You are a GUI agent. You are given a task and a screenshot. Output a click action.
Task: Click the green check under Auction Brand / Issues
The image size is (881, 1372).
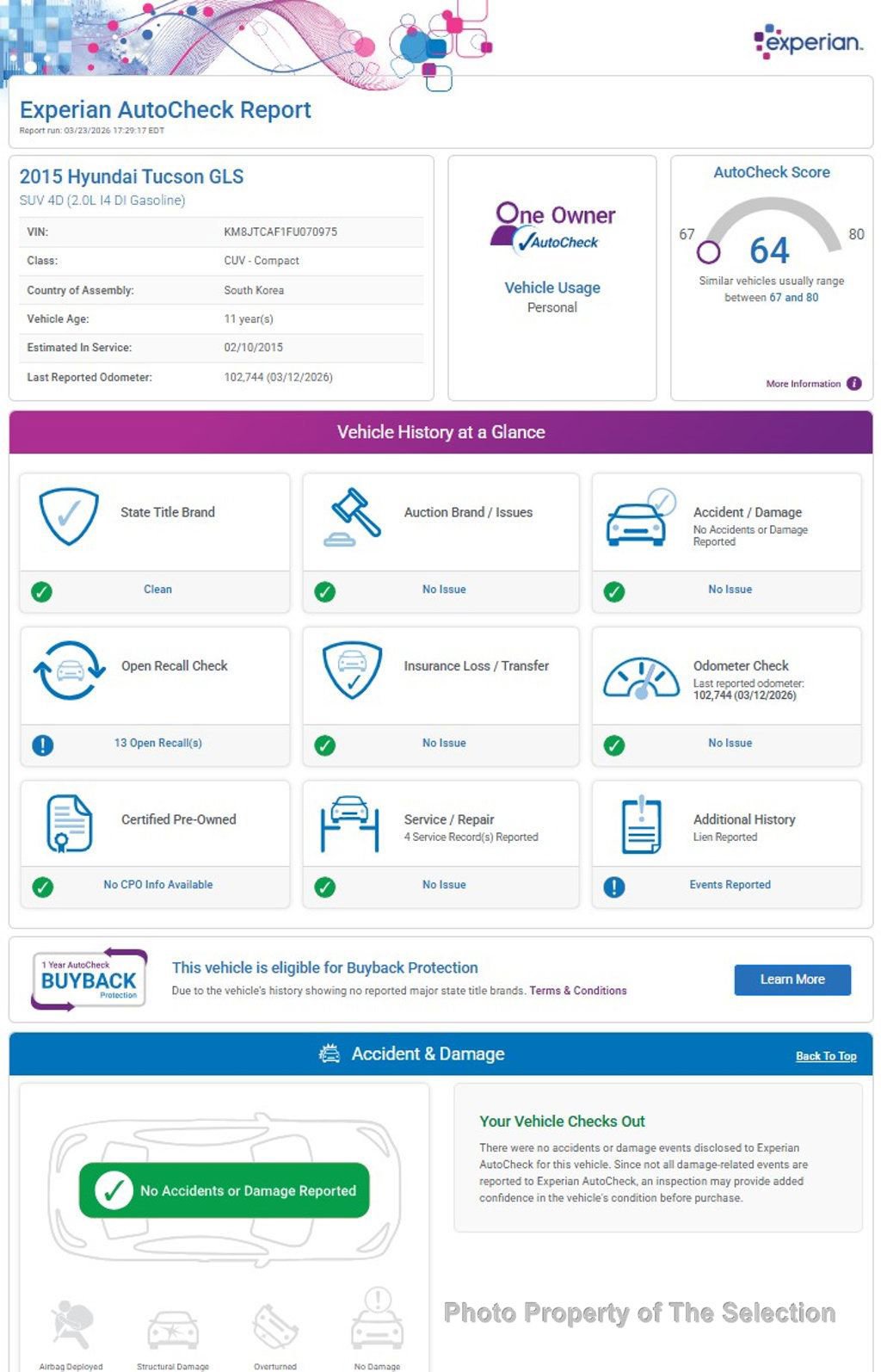[x=324, y=591]
